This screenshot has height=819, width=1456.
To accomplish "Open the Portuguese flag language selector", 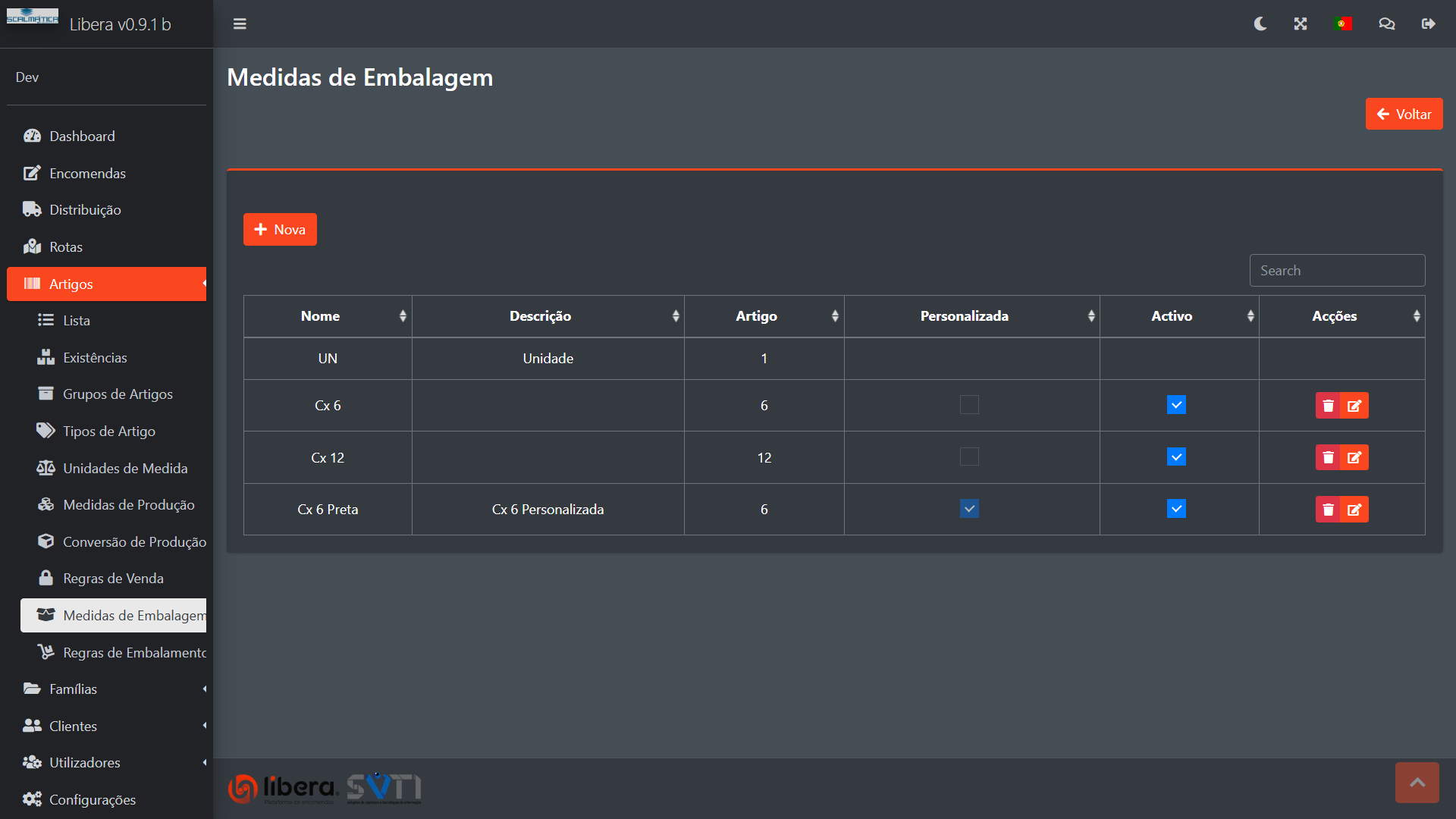I will [x=1343, y=24].
